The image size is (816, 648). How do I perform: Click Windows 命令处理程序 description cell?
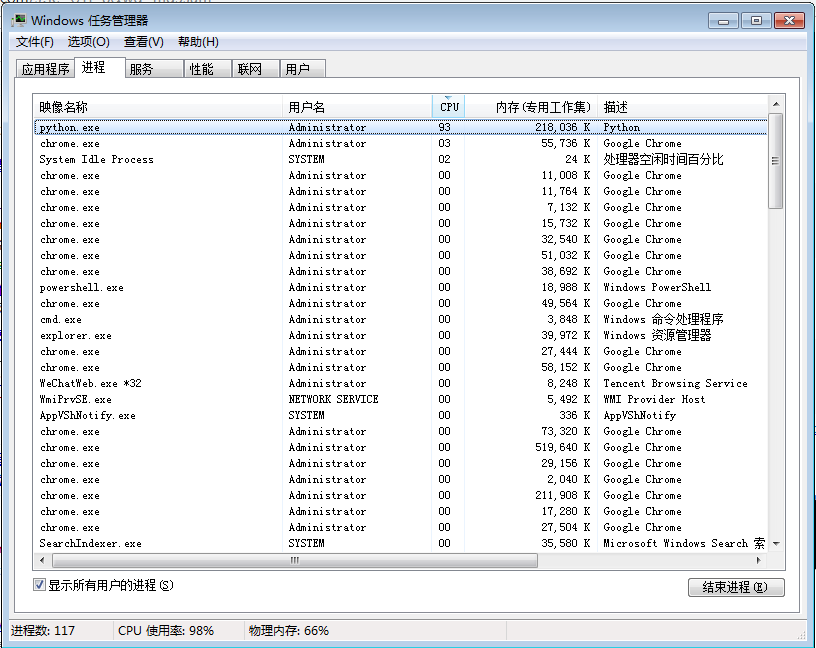pos(663,319)
